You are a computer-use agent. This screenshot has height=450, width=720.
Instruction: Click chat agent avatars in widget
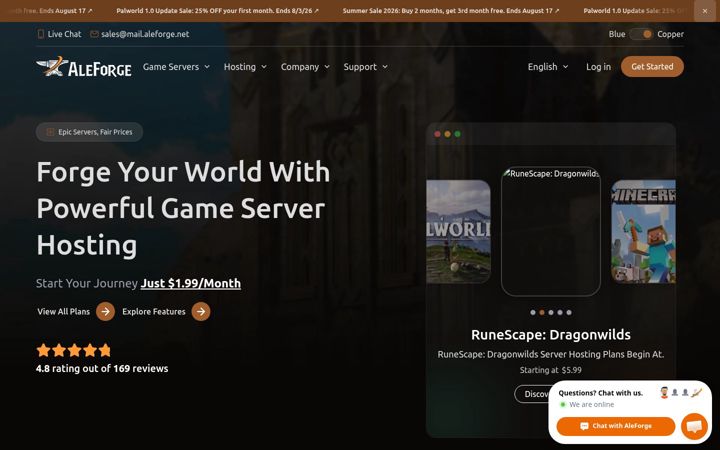tap(681, 393)
